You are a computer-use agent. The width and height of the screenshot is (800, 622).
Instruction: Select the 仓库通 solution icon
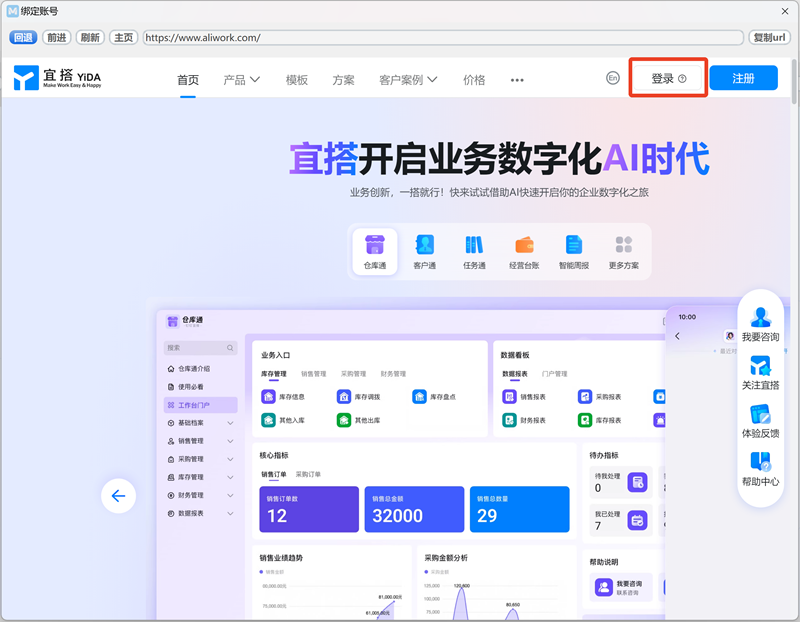coord(375,244)
